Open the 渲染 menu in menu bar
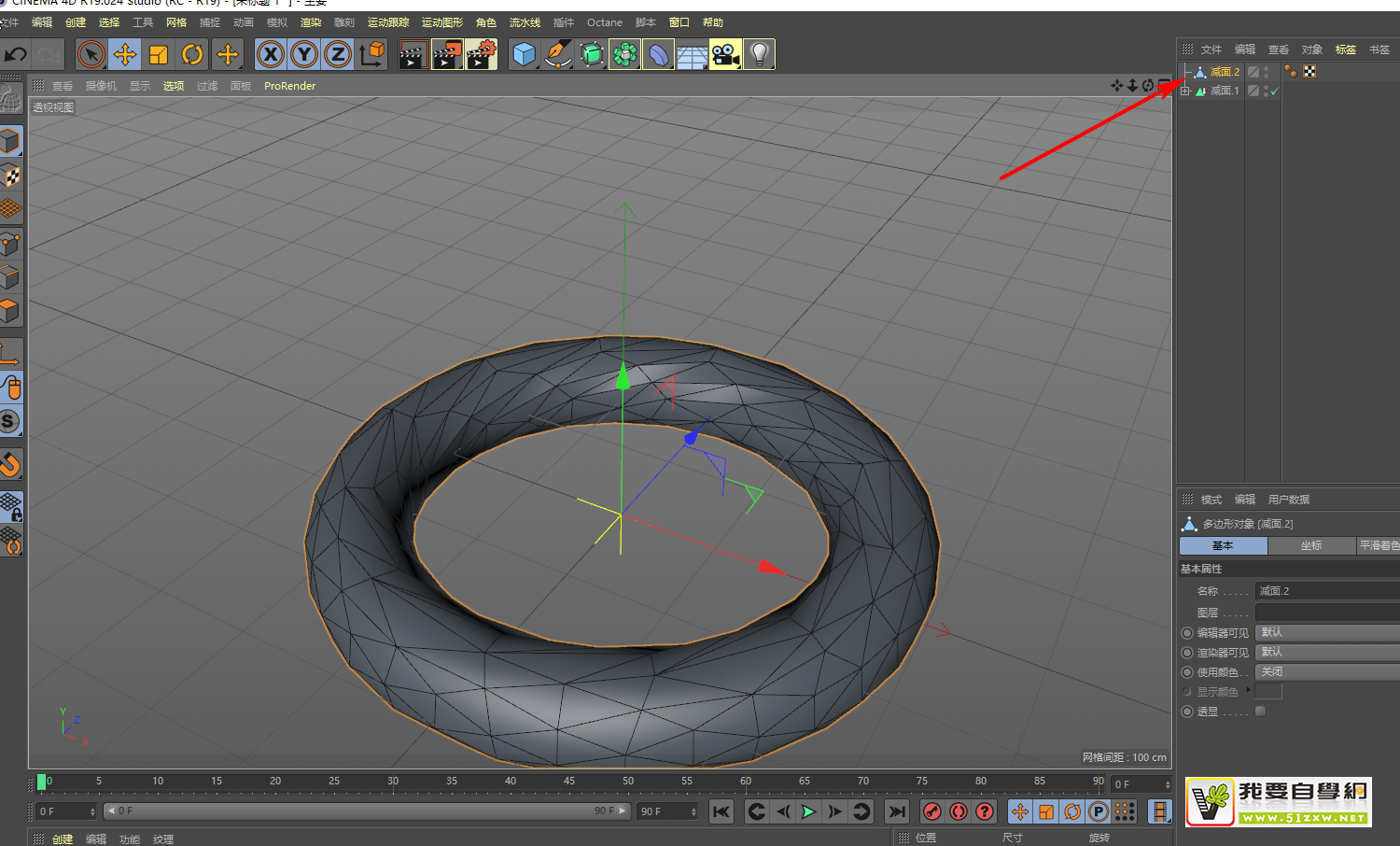 pos(311,22)
